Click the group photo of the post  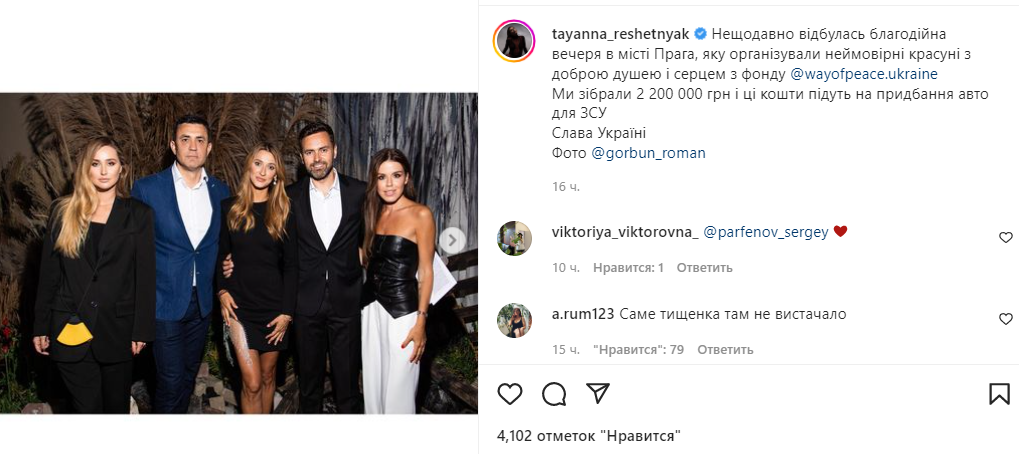(239, 253)
